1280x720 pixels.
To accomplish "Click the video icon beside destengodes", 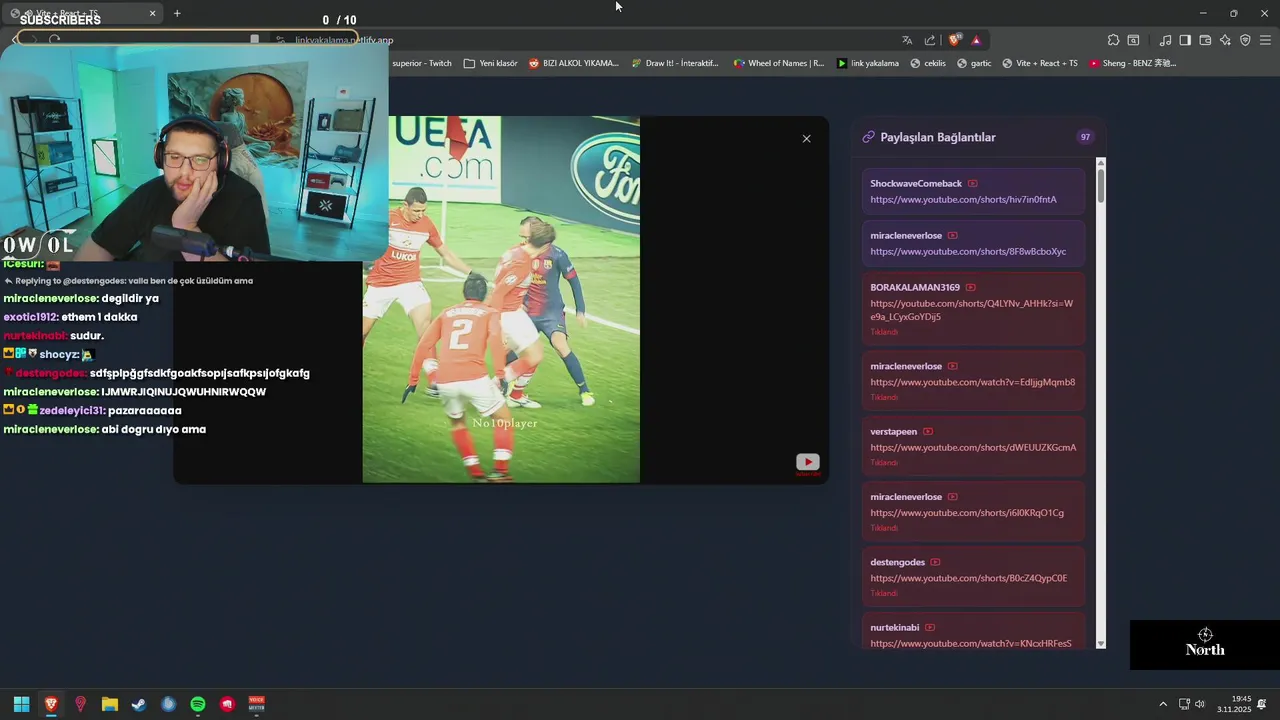I will (x=935, y=562).
